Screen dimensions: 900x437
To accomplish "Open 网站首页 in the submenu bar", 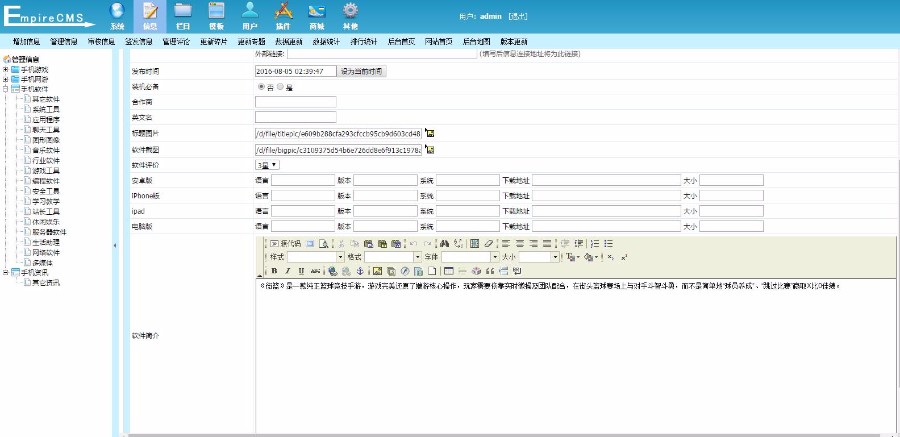I will 439,42.
